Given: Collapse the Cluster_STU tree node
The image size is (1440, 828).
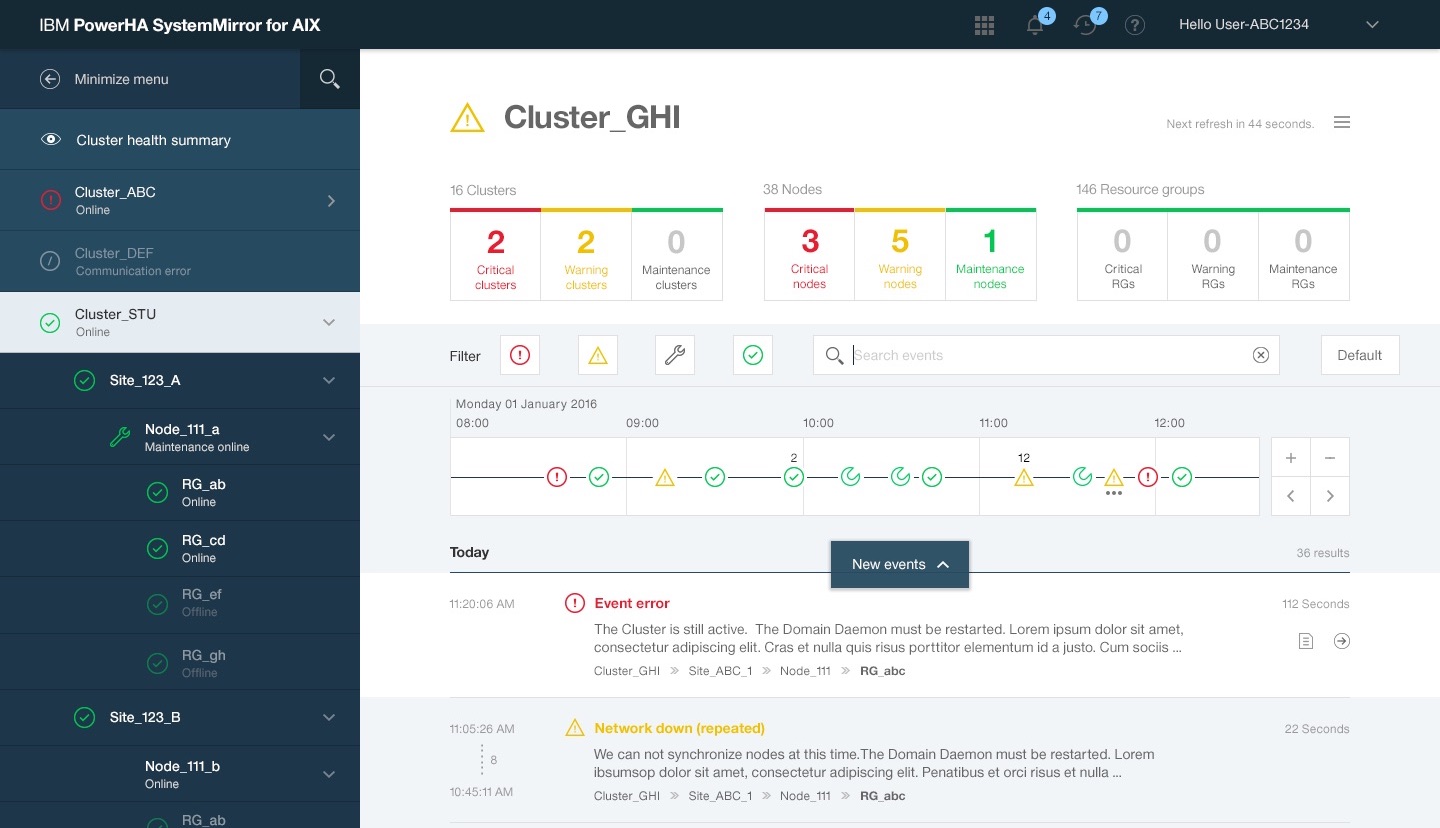Looking at the screenshot, I should [x=329, y=322].
